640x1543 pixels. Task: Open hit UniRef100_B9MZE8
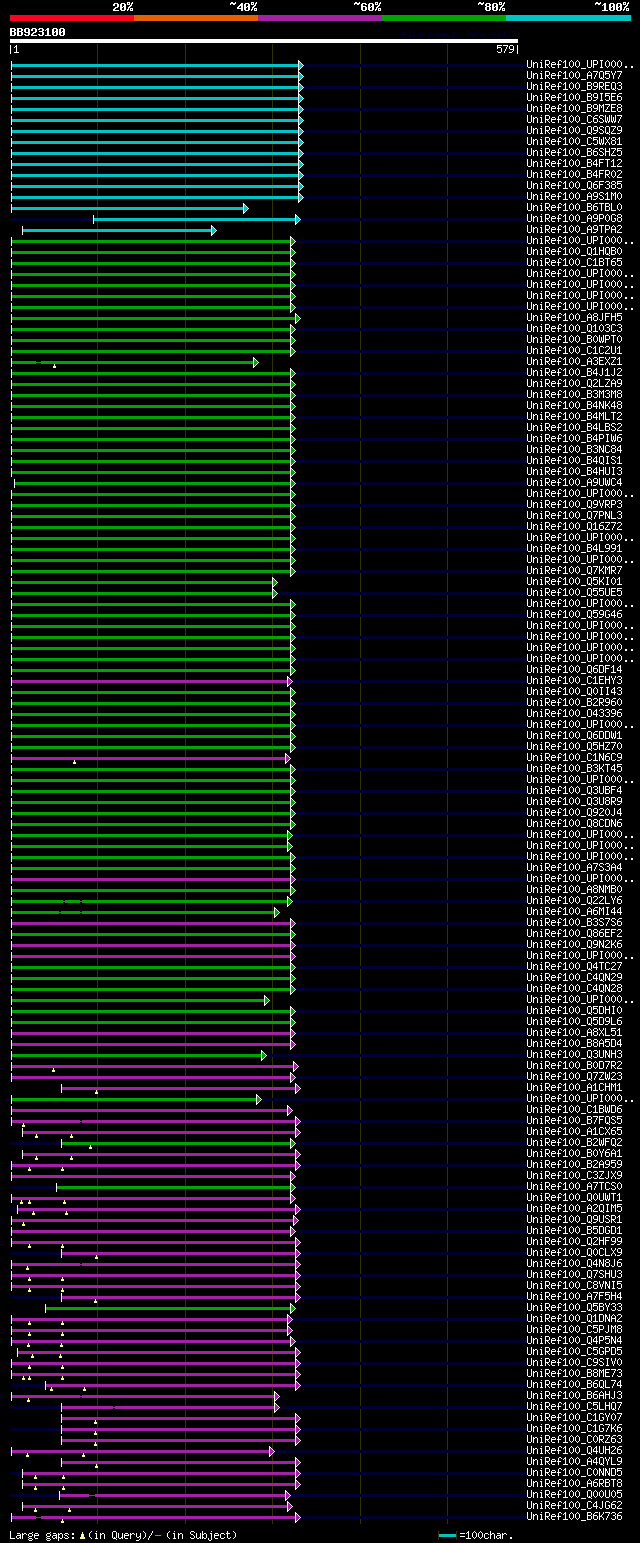(574, 108)
